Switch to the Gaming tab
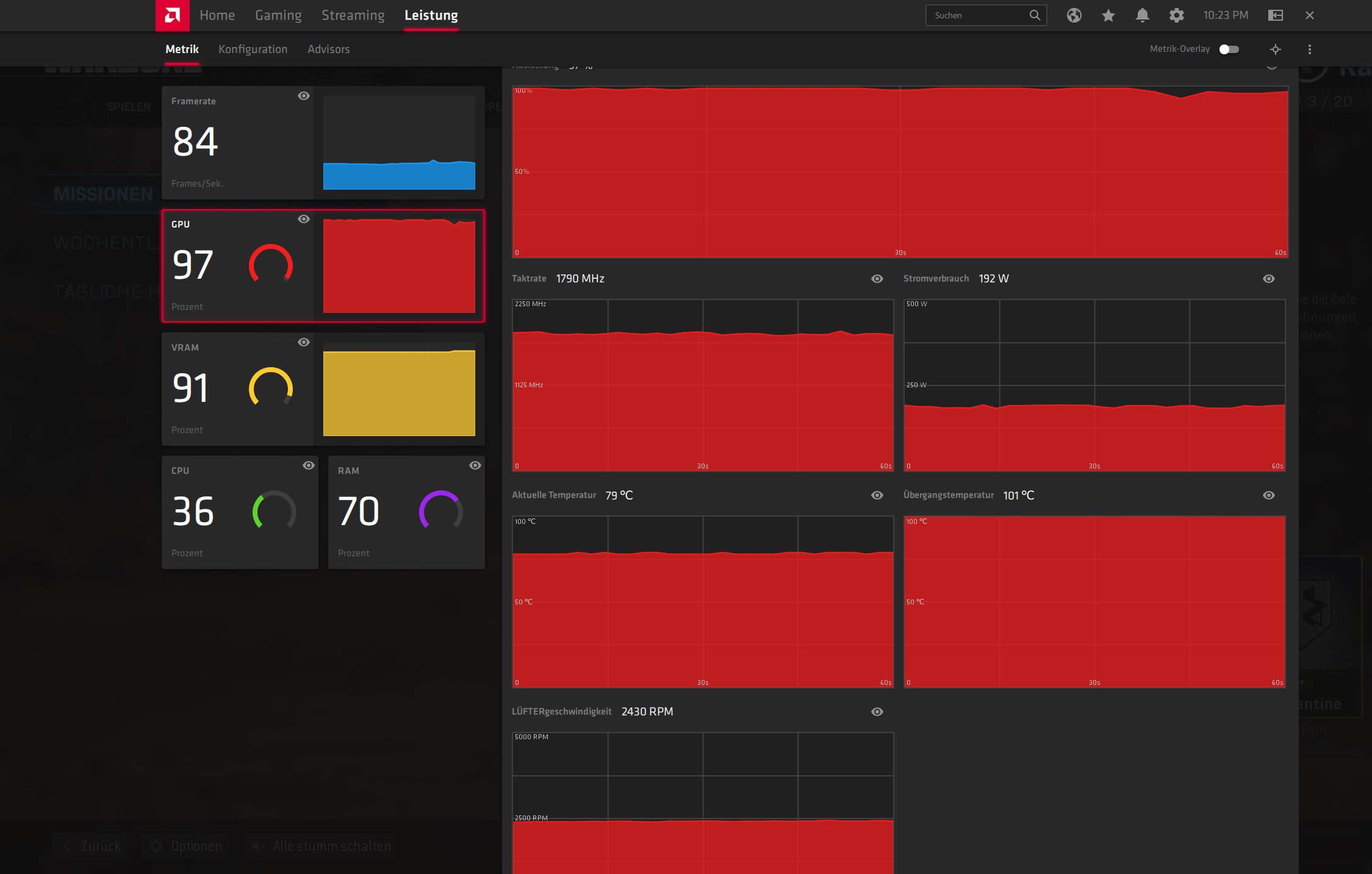 pyautogui.click(x=278, y=15)
